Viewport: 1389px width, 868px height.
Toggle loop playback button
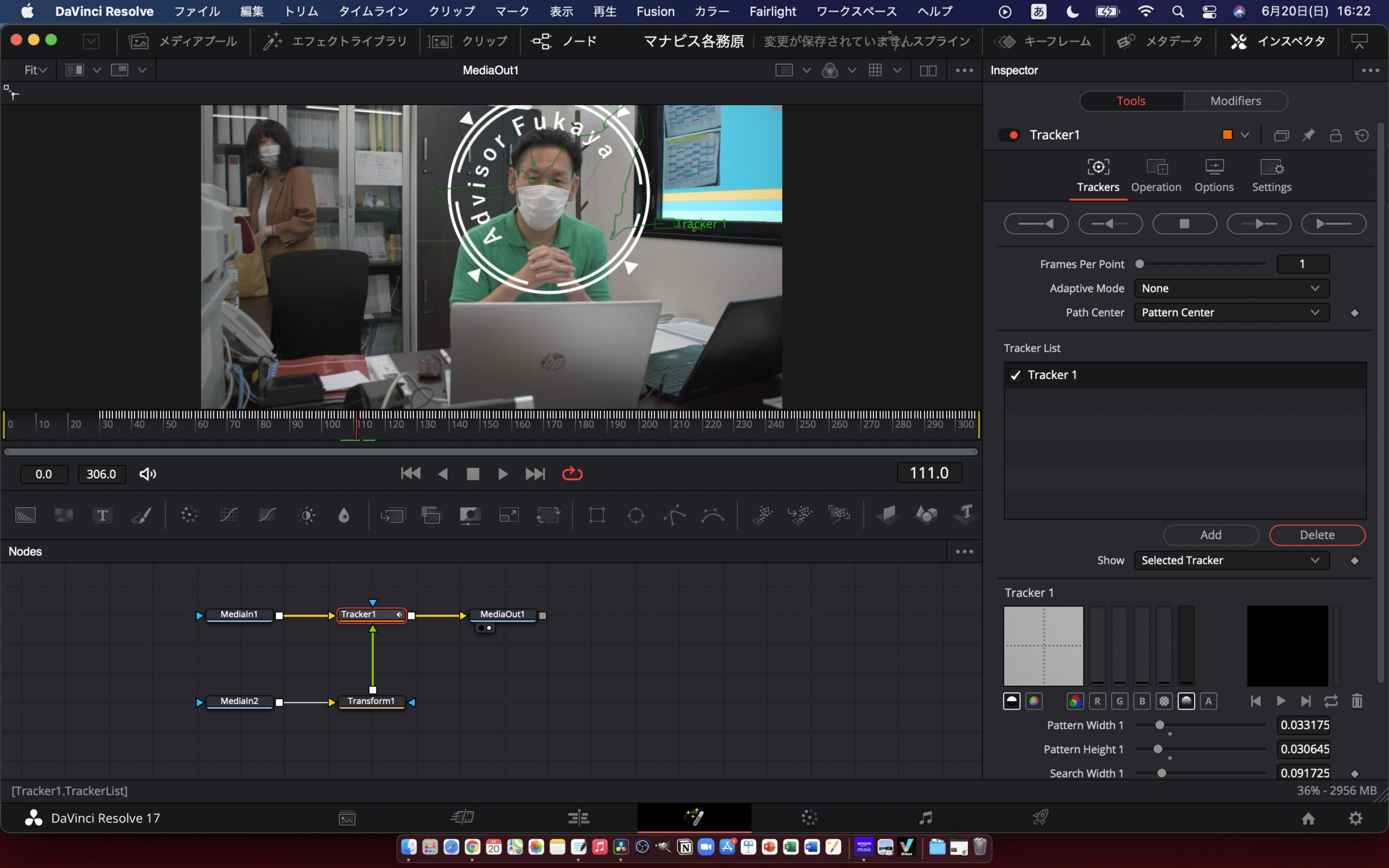pyautogui.click(x=572, y=474)
